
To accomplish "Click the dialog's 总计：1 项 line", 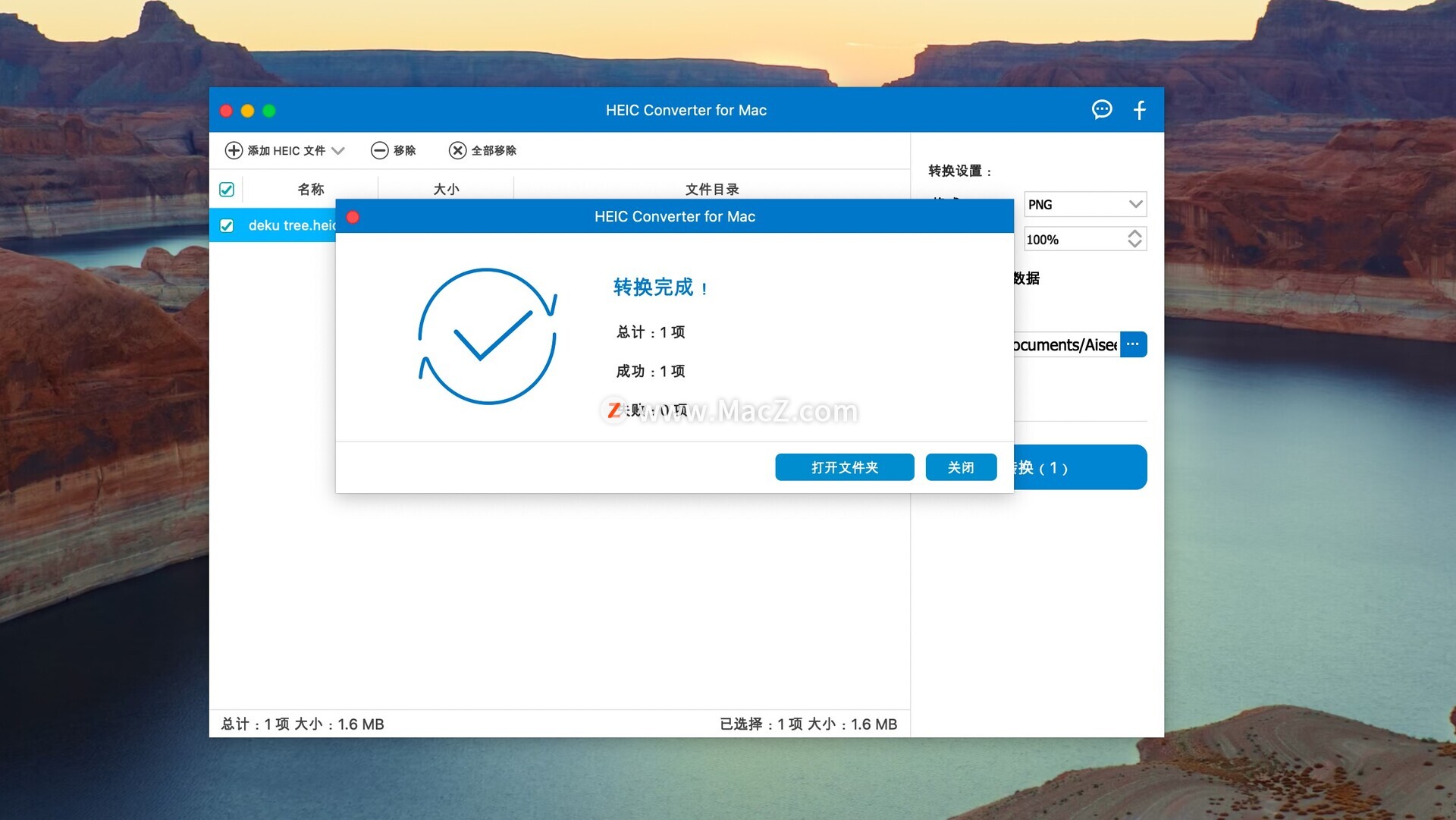I will coord(651,332).
